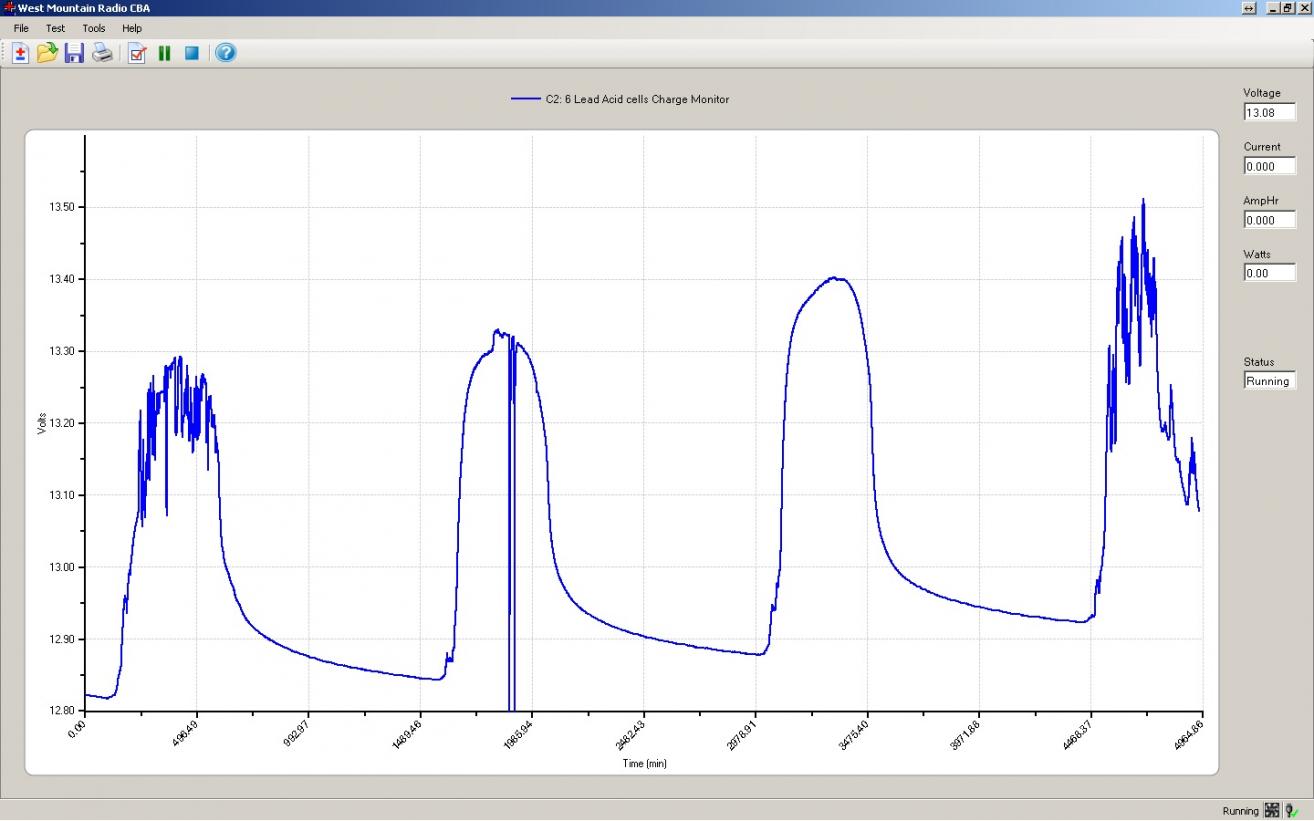Open a saved test with folder icon
The height and width of the screenshot is (821, 1314).
click(47, 53)
